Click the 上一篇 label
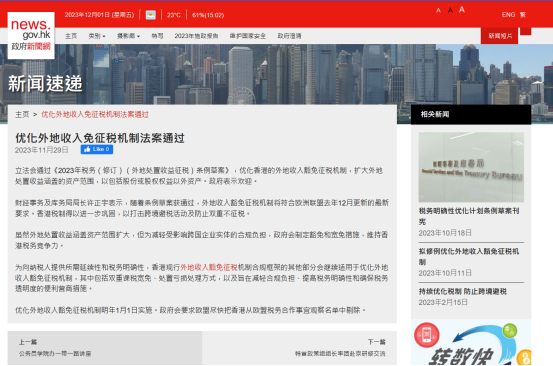The height and width of the screenshot is (366, 553). pyautogui.click(x=28, y=342)
